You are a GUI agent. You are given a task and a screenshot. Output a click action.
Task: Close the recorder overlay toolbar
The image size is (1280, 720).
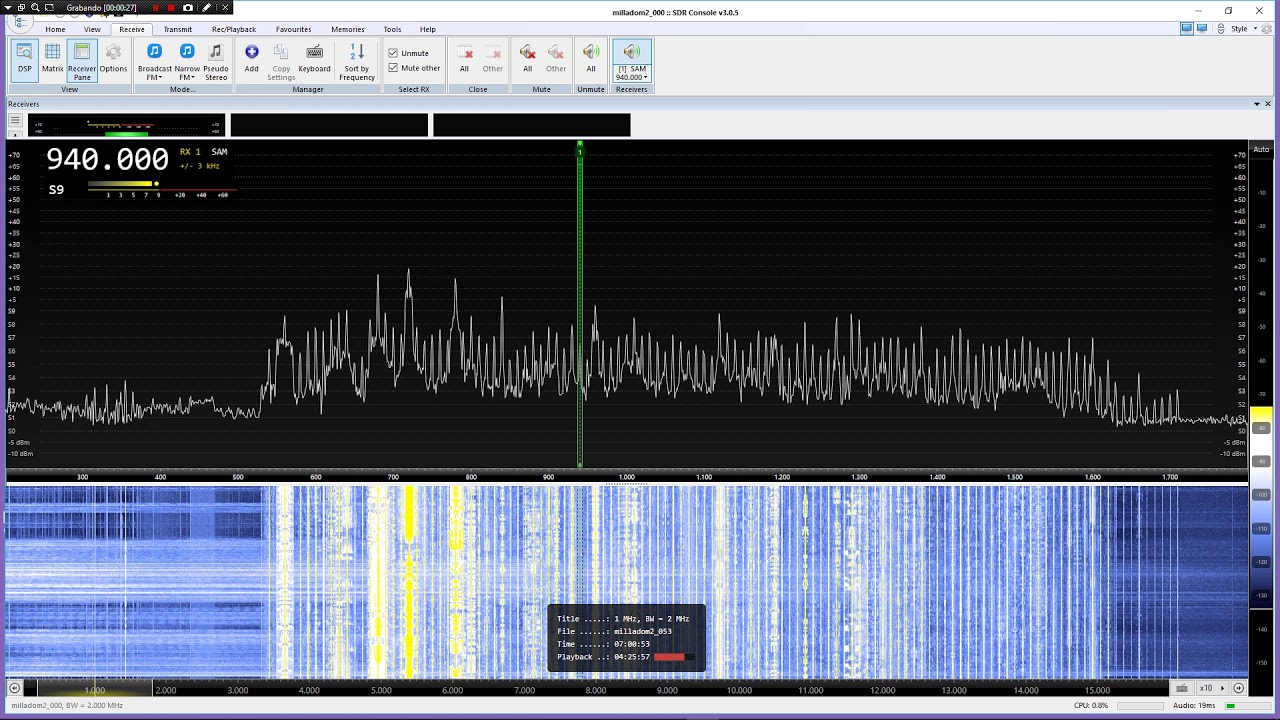click(225, 7)
